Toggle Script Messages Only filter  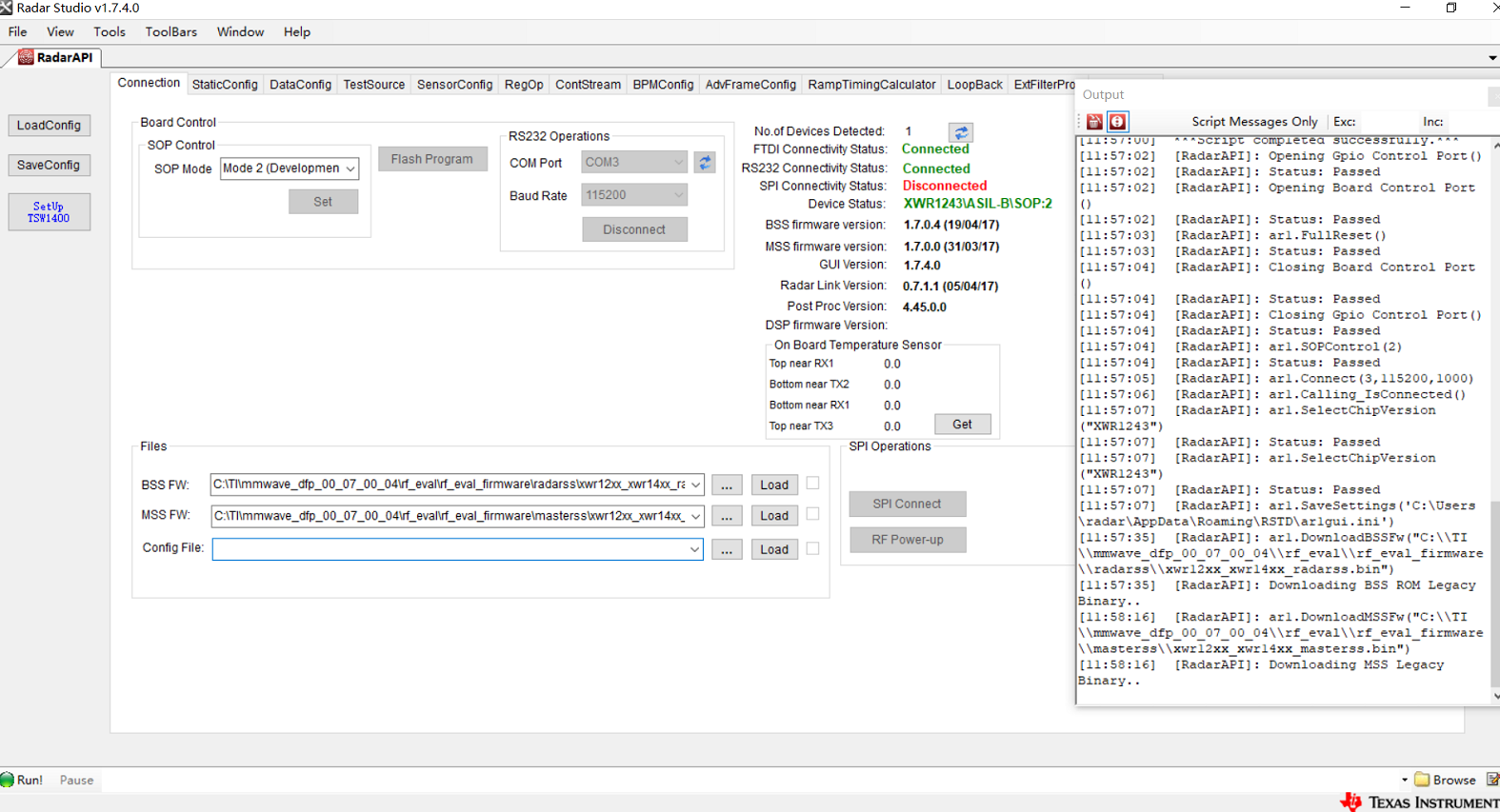point(1254,122)
